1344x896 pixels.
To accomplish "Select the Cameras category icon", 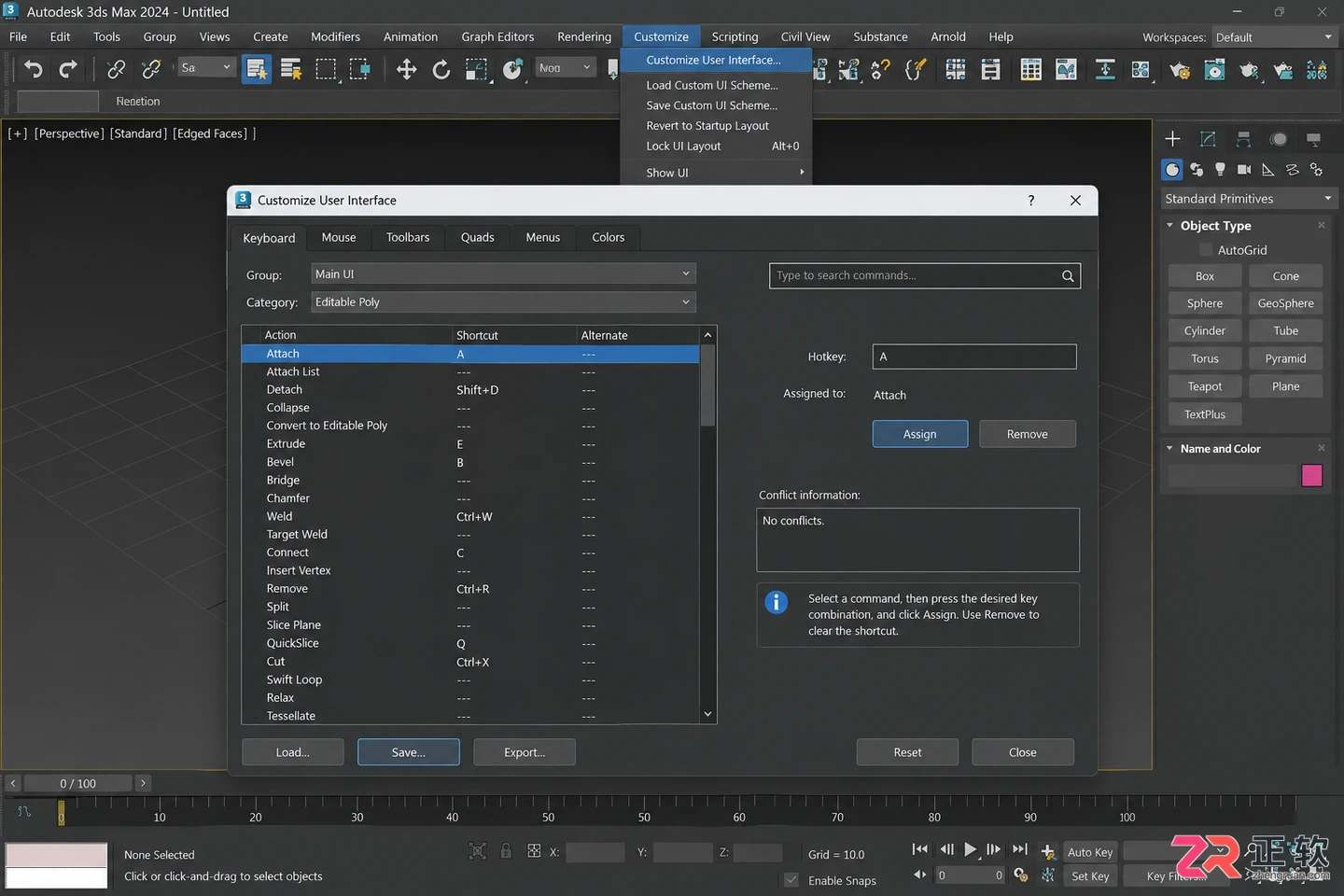I will pyautogui.click(x=1244, y=169).
